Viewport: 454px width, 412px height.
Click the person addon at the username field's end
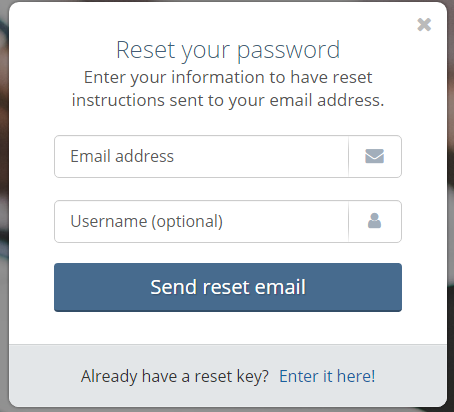[375, 221]
